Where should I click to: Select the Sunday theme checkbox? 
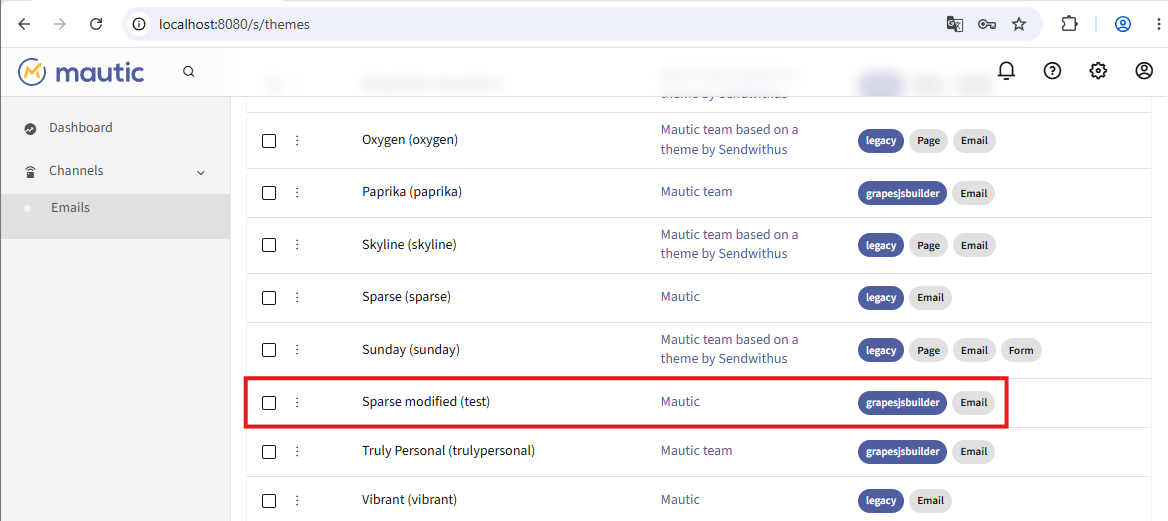click(269, 350)
